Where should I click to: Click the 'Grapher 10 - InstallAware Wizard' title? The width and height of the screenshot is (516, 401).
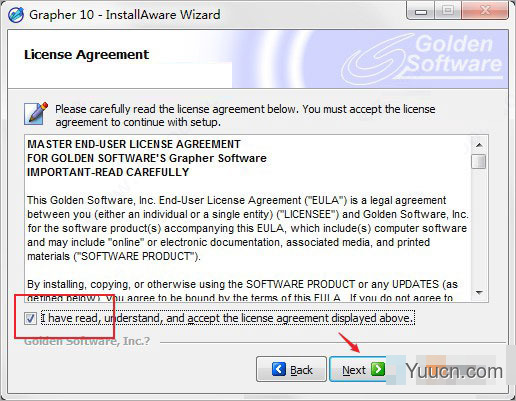(125, 15)
